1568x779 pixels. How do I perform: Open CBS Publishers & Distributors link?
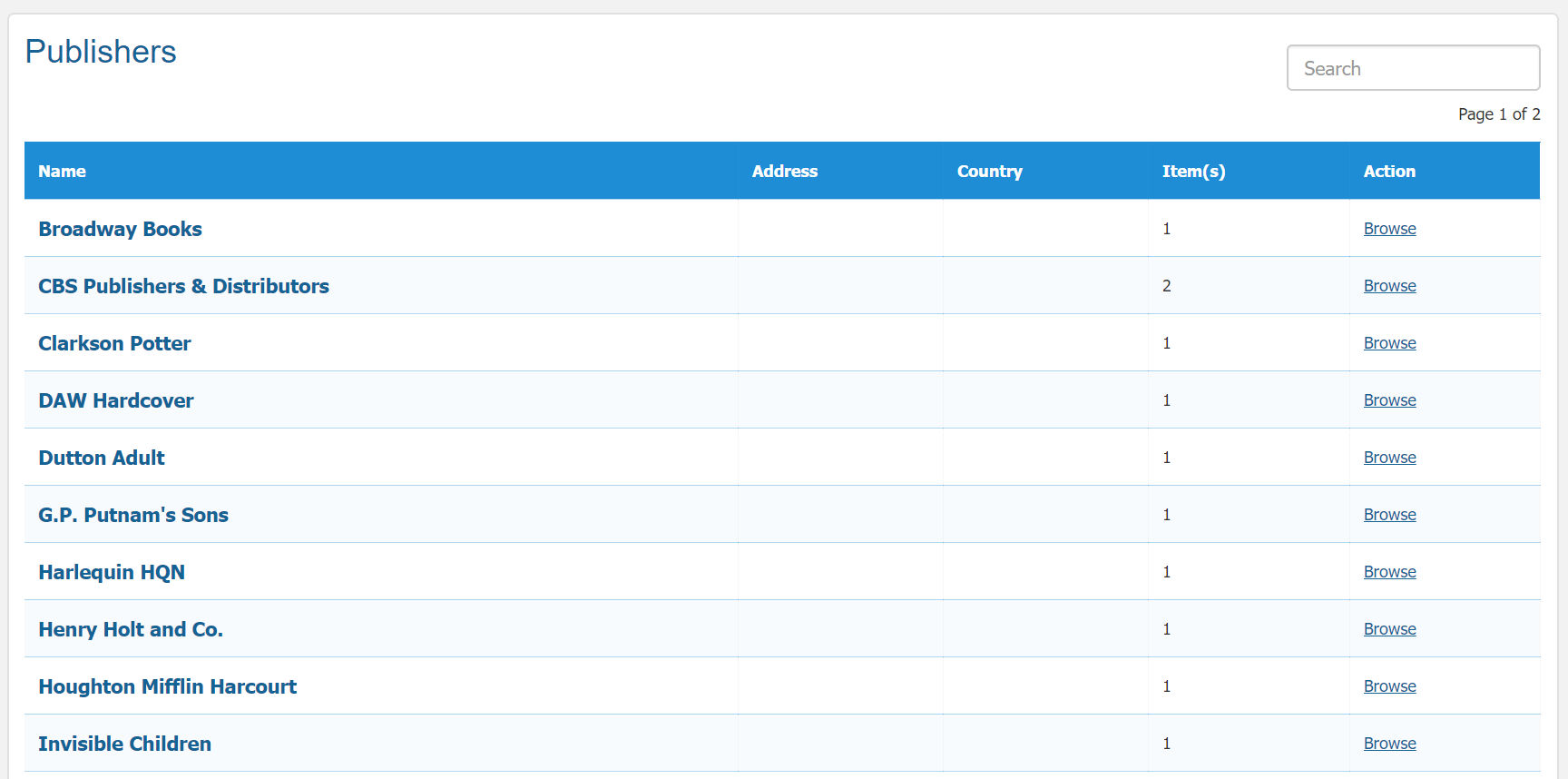coord(183,286)
